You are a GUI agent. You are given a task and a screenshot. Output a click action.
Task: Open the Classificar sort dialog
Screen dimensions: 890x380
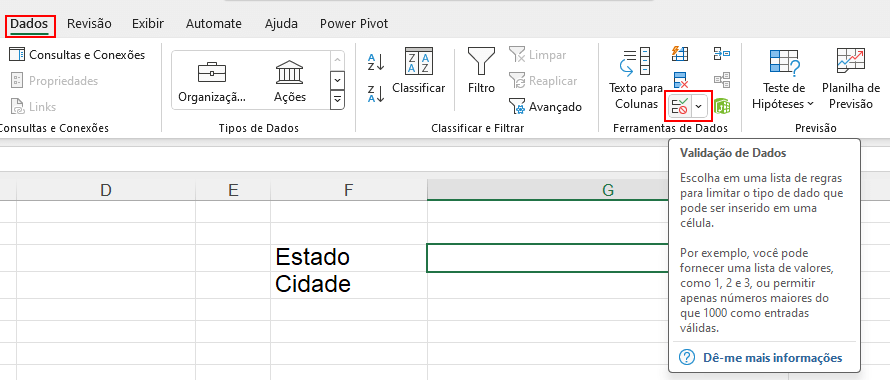click(x=419, y=71)
